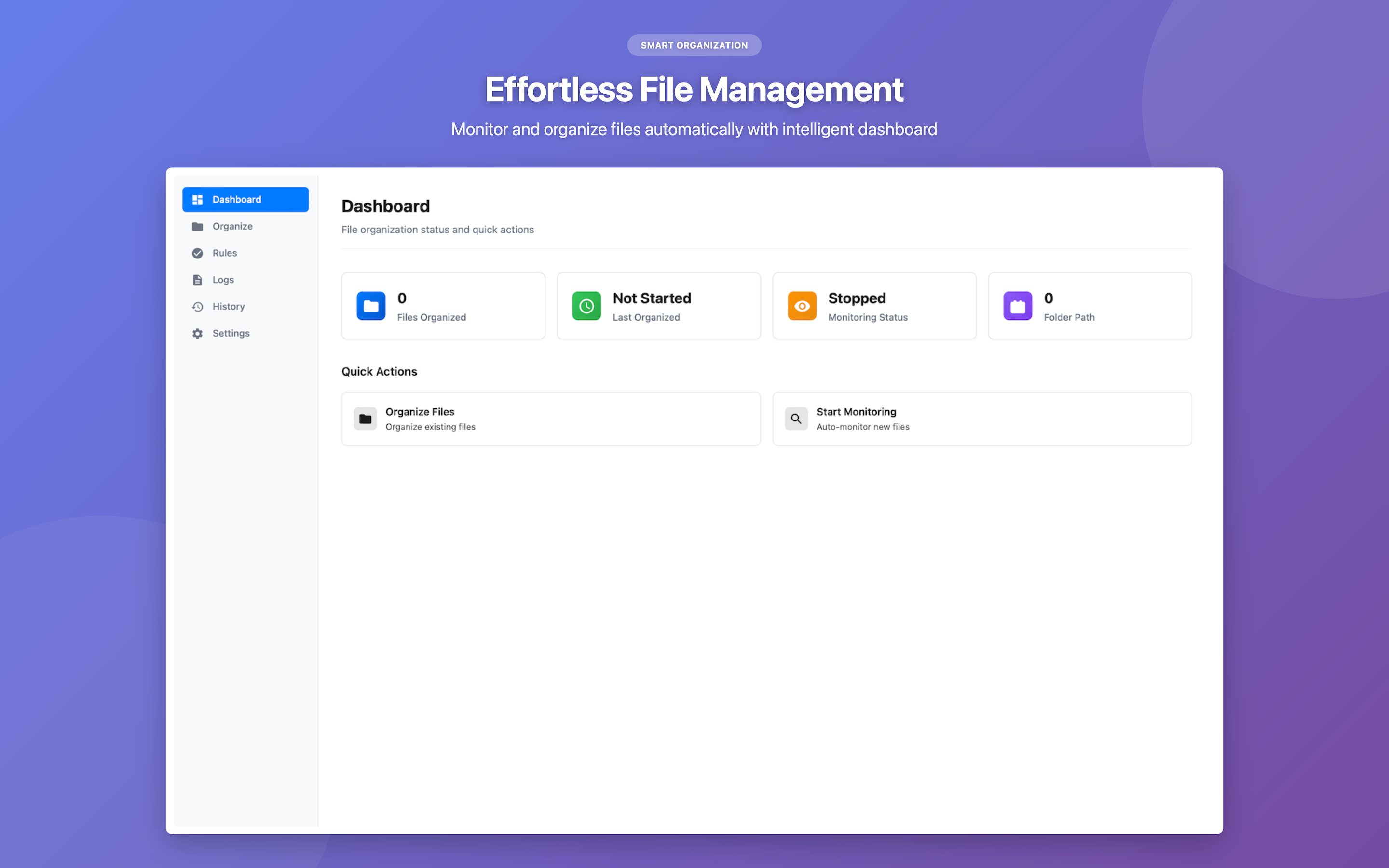Select the Dashboard grid icon in the sidebar

click(x=197, y=199)
